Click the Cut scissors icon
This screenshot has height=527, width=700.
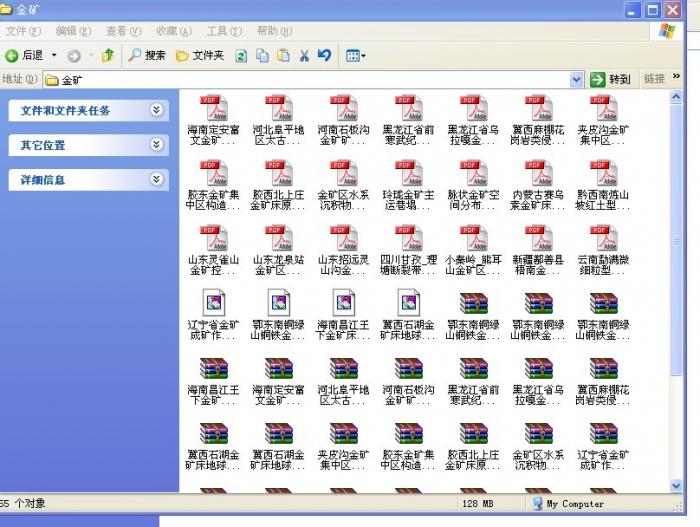304,55
